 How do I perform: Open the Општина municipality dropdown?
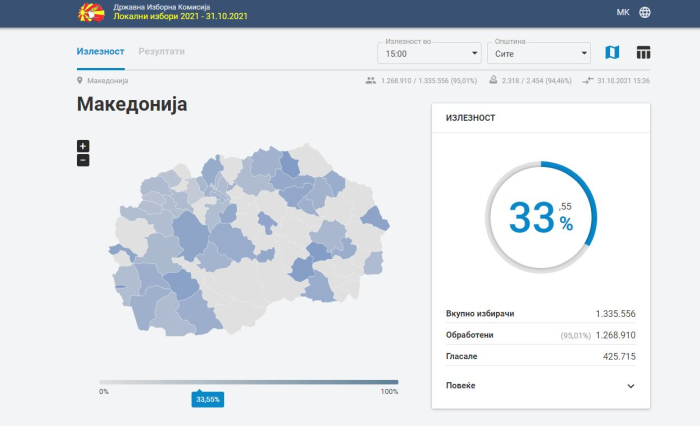[x=538, y=53]
